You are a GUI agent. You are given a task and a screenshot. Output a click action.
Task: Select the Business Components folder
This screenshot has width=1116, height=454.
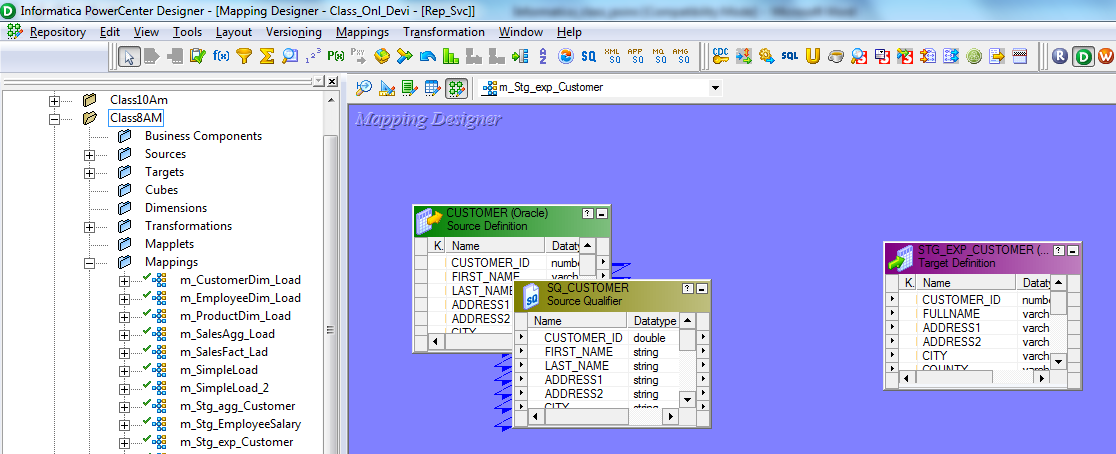point(204,136)
